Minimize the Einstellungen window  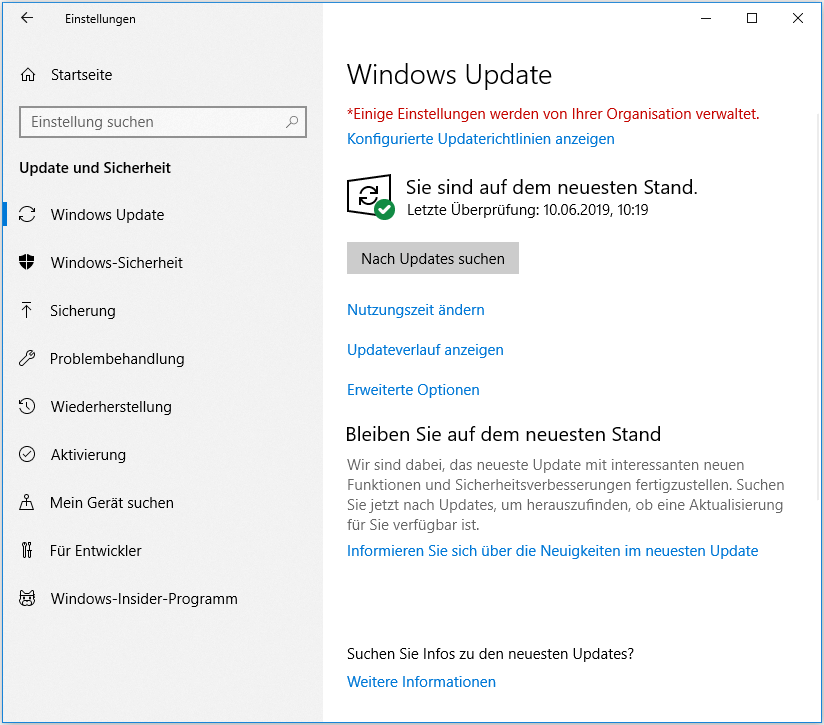[x=706, y=18]
